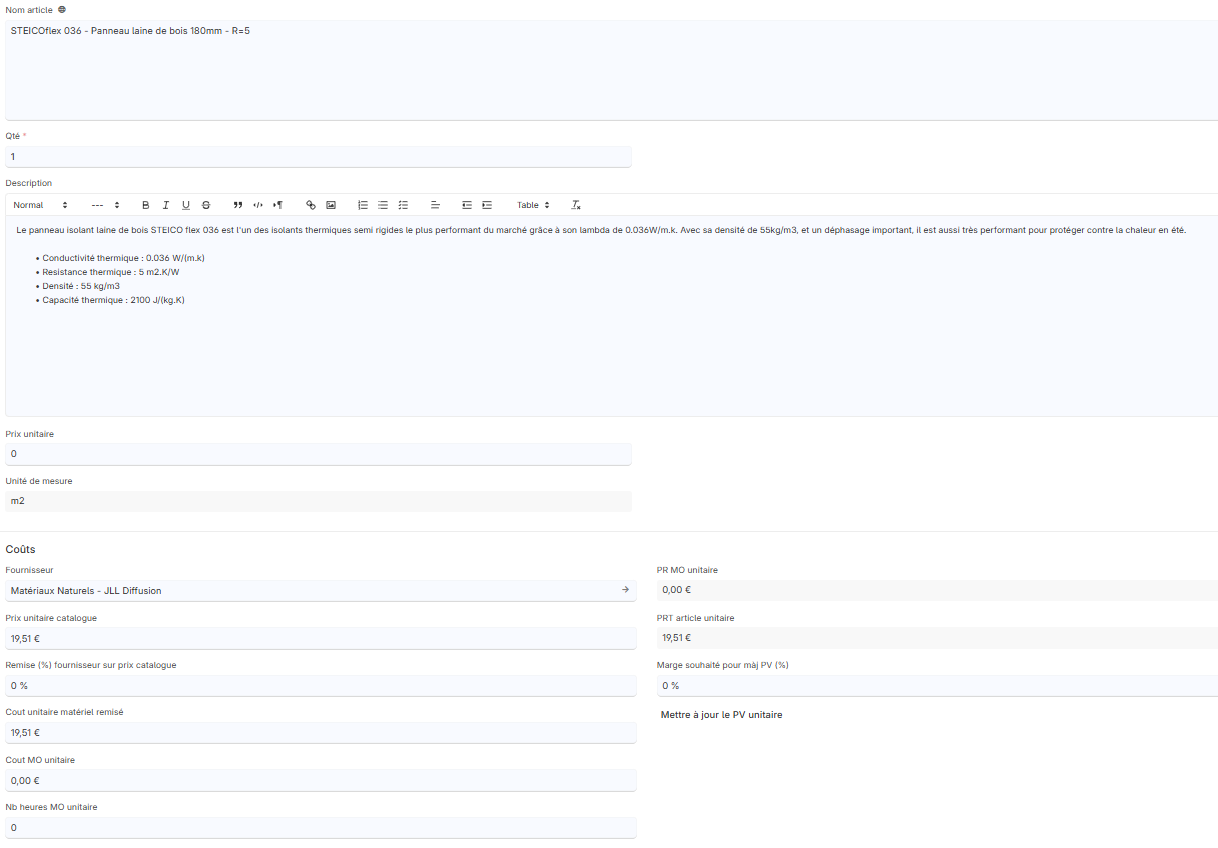Insert an image in the description
This screenshot has height=848, width=1218.
click(331, 205)
